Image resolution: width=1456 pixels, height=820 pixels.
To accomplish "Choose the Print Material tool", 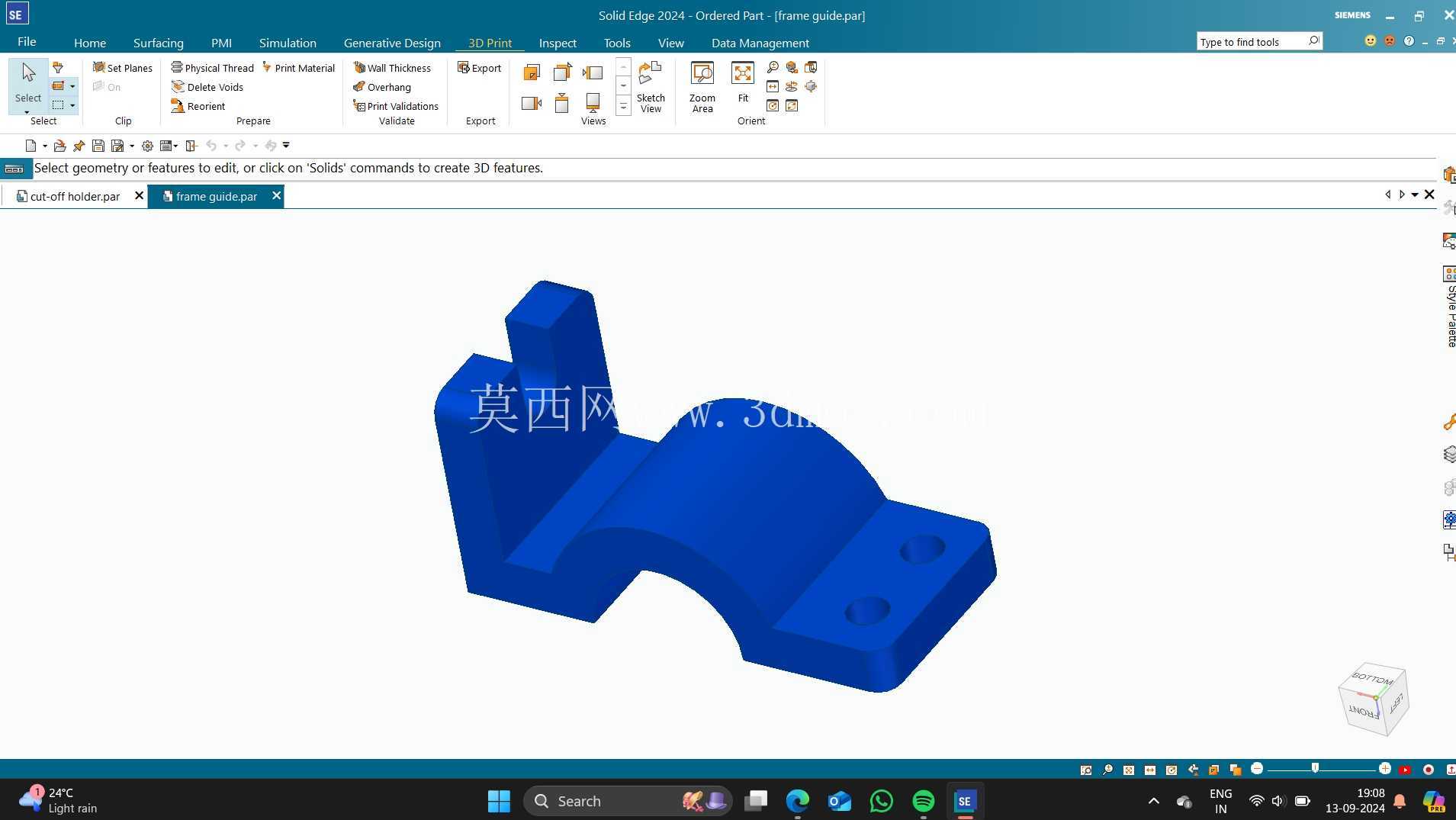I will (298, 68).
